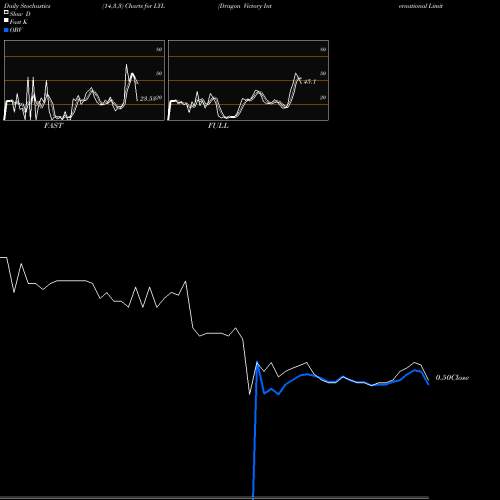Click the highest spike in the FAST chart
Image resolution: width=500 pixels, height=500 pixels.
[126, 65]
